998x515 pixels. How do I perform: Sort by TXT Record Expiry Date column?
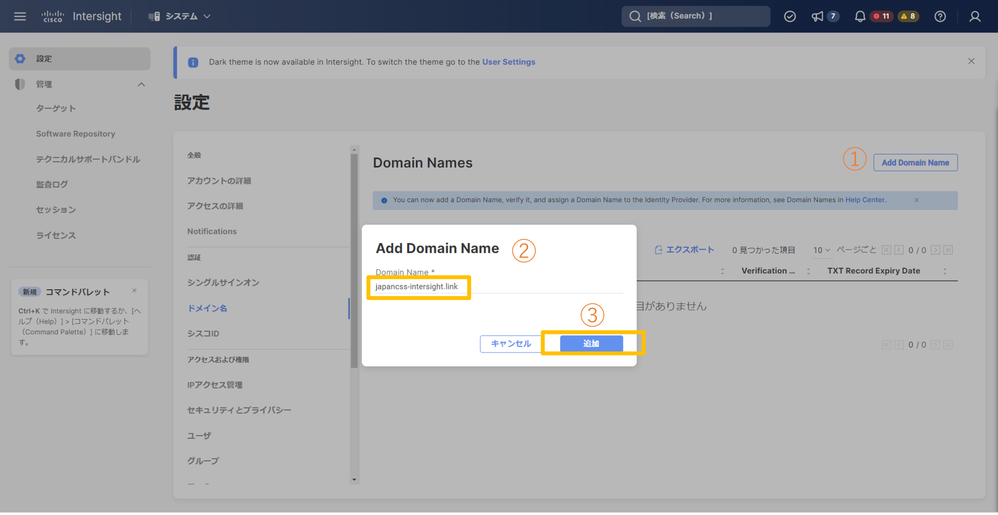coord(873,271)
